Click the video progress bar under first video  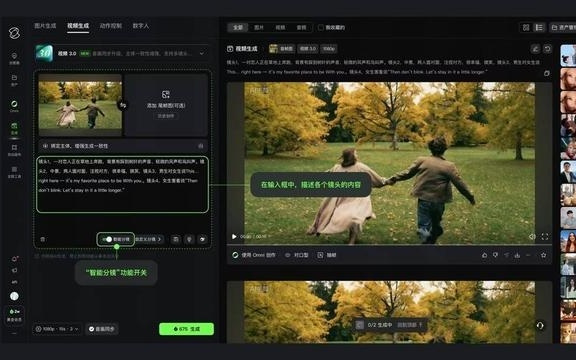pos(389,245)
